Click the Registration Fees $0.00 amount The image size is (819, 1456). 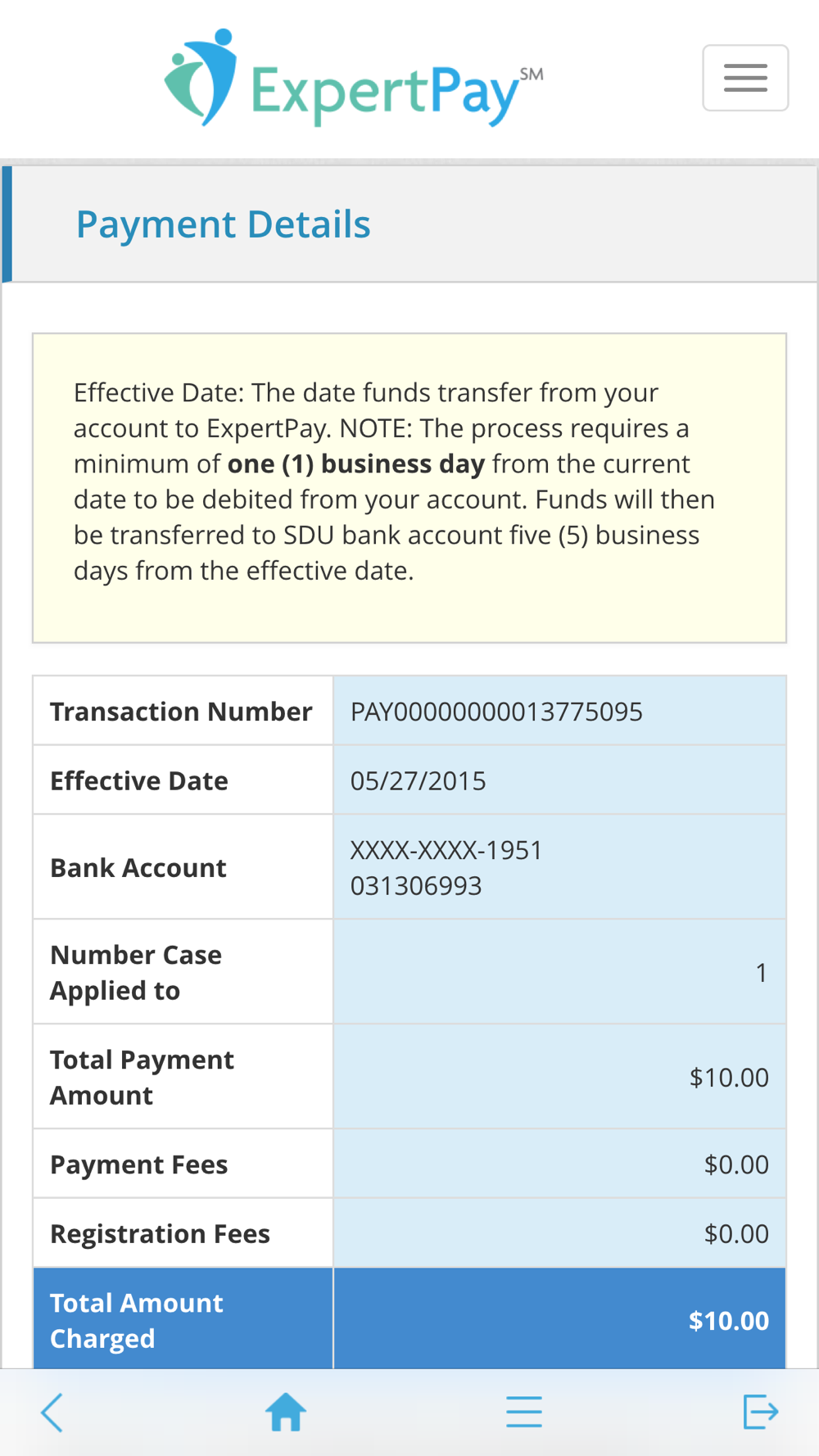(735, 1234)
